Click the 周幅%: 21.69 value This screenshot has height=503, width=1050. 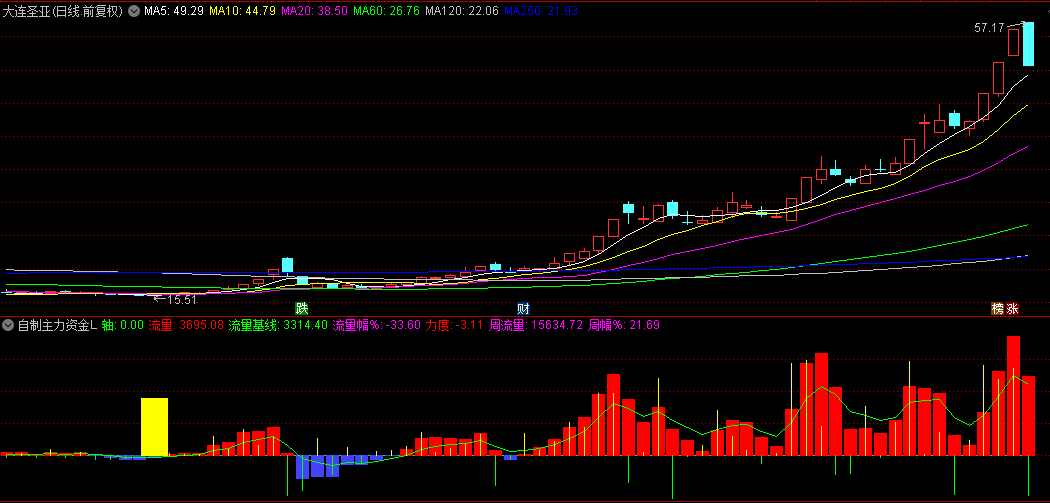pos(624,326)
